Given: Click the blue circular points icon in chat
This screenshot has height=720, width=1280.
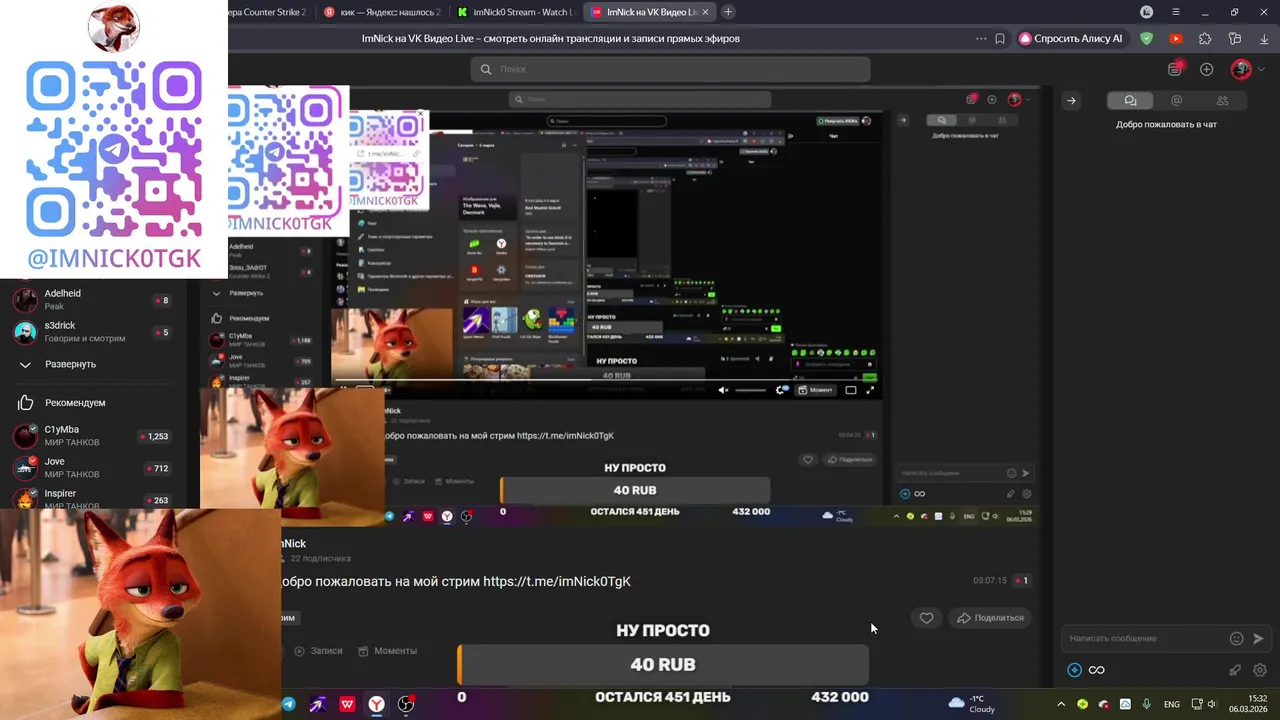Looking at the screenshot, I should (x=1074, y=670).
